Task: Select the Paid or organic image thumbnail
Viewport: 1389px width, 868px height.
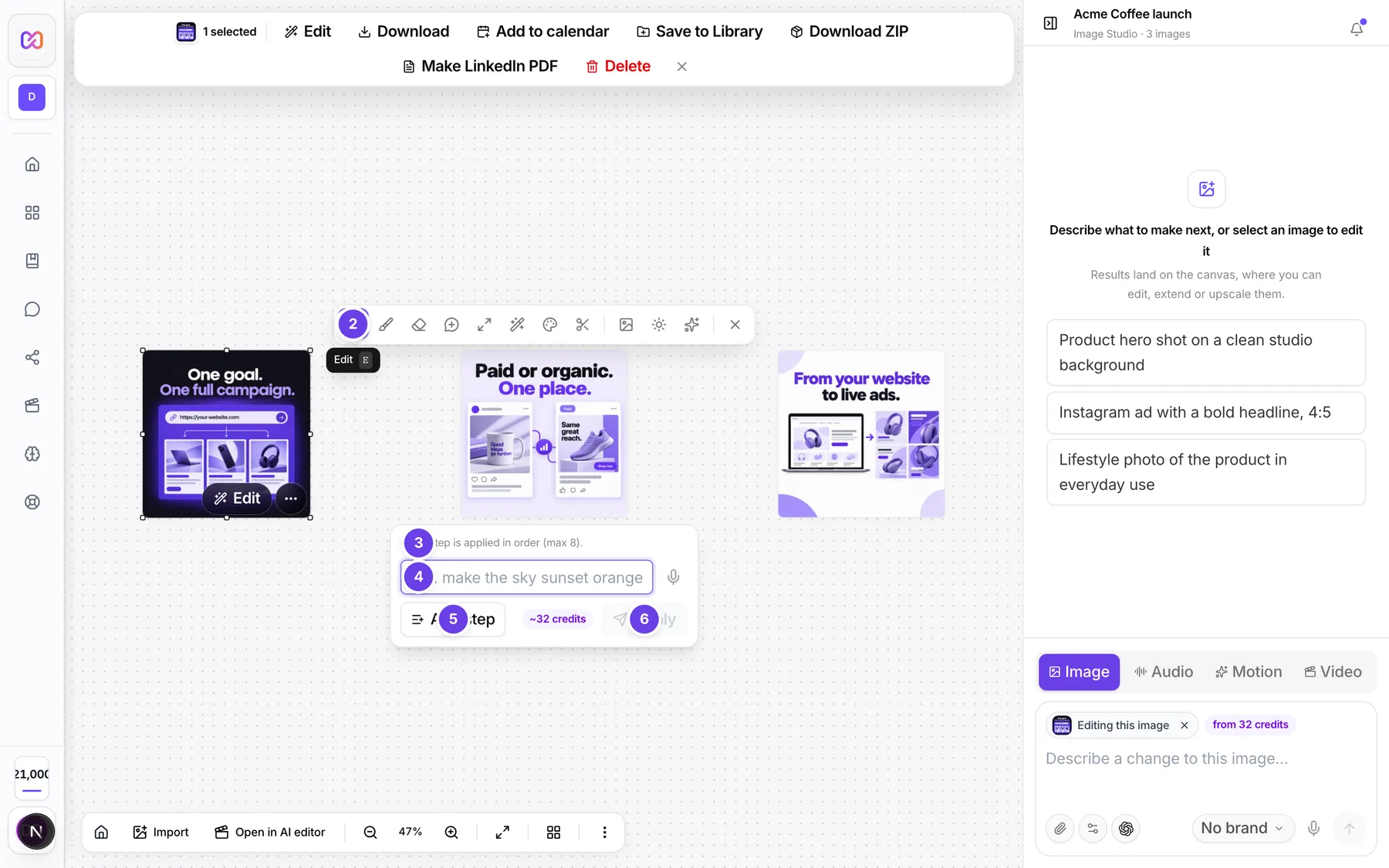Action: (544, 434)
